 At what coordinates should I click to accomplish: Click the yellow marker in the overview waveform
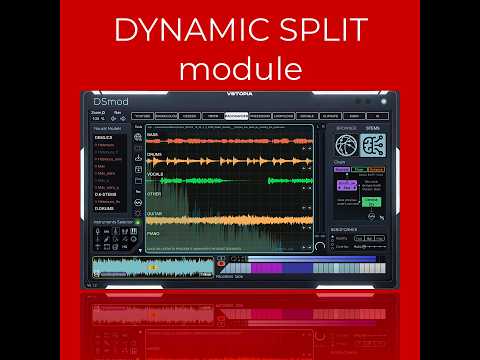[152, 268]
